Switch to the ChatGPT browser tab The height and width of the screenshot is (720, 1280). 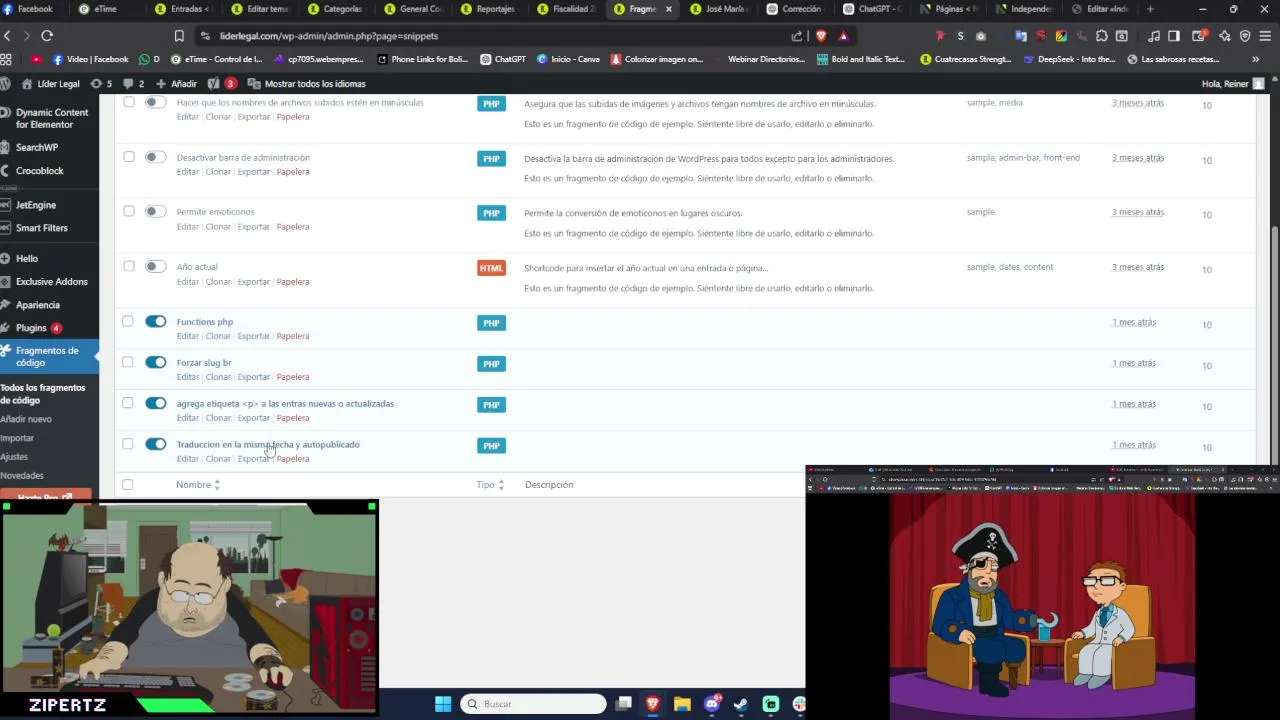pyautogui.click(x=871, y=9)
